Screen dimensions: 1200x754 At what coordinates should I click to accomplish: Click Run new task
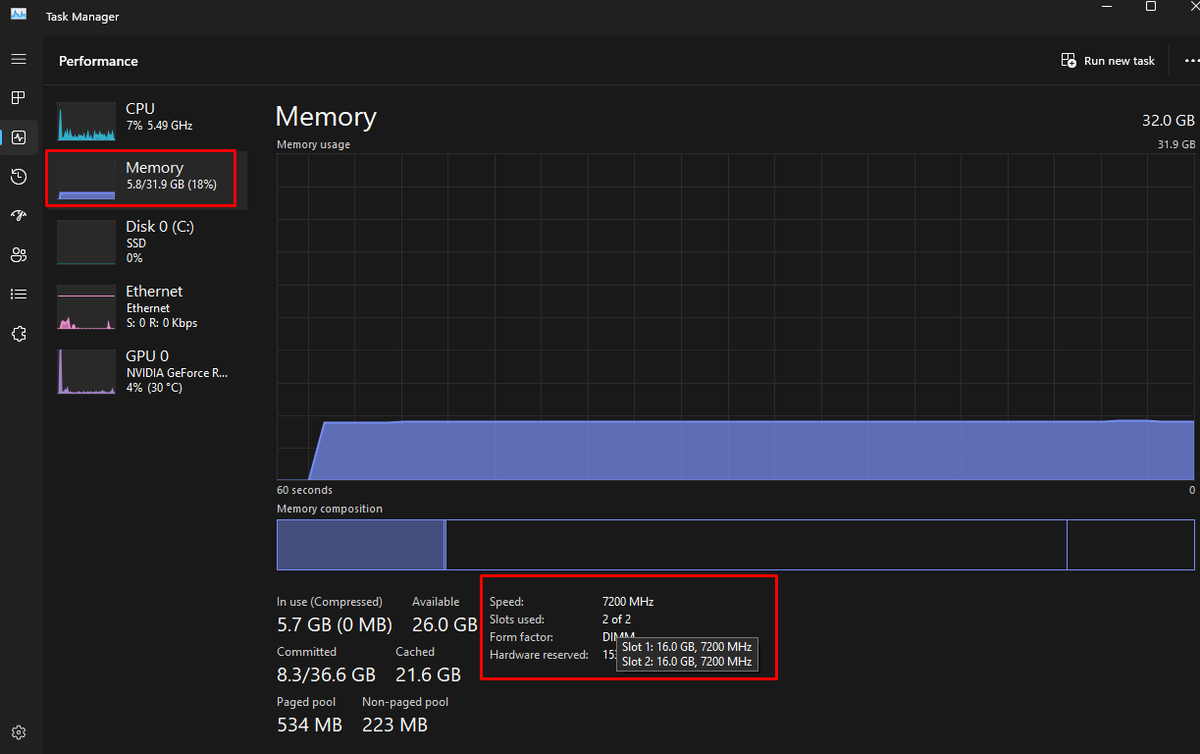pyautogui.click(x=1107, y=60)
